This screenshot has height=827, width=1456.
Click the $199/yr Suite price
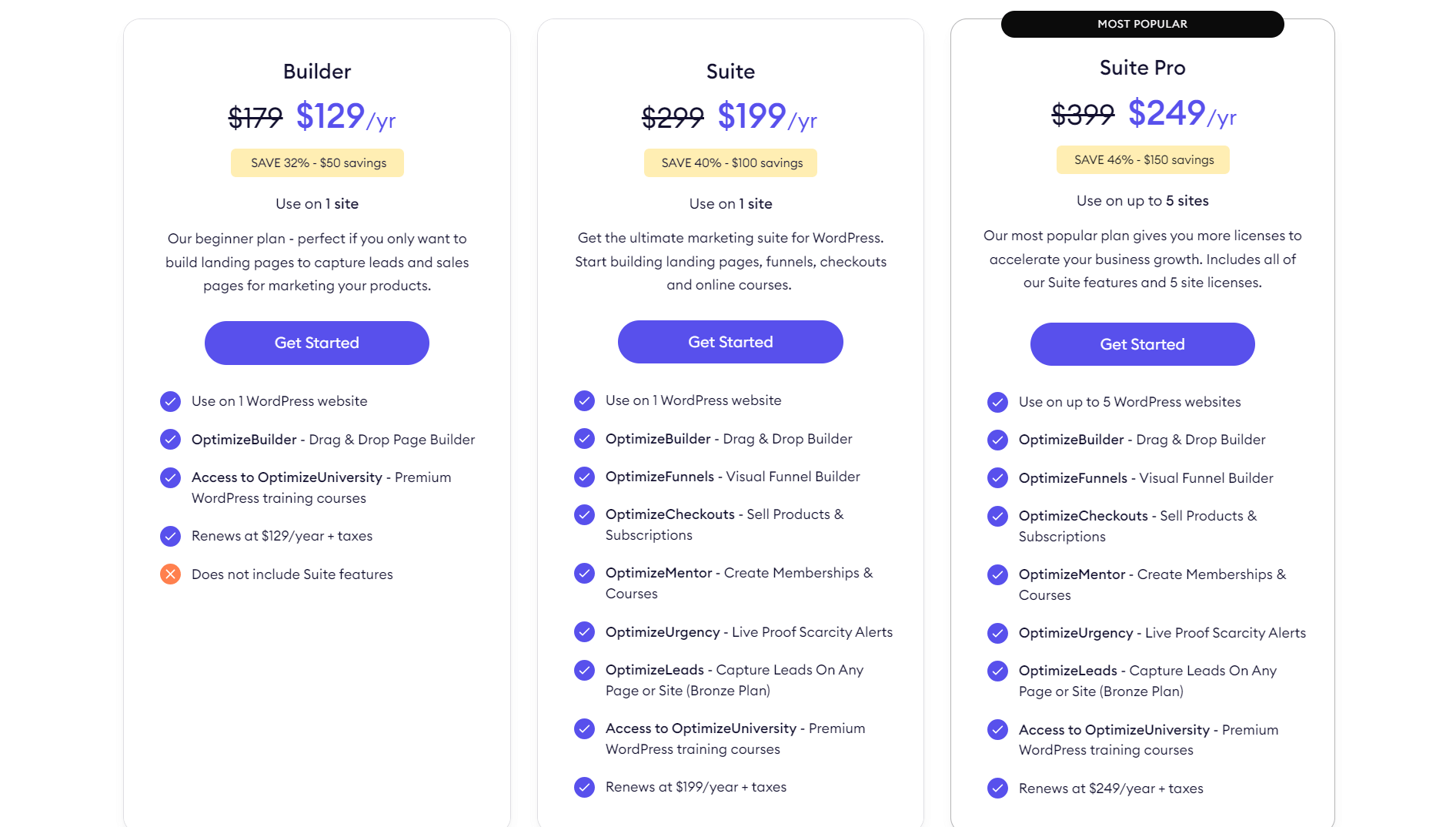(x=767, y=117)
